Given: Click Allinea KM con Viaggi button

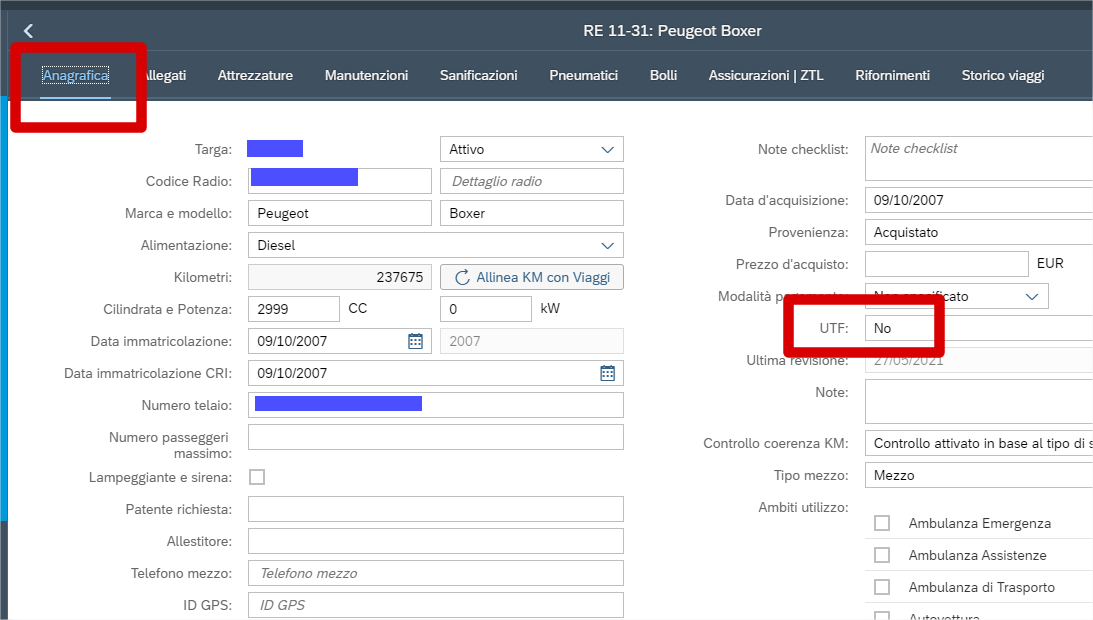Looking at the screenshot, I should pyautogui.click(x=532, y=277).
